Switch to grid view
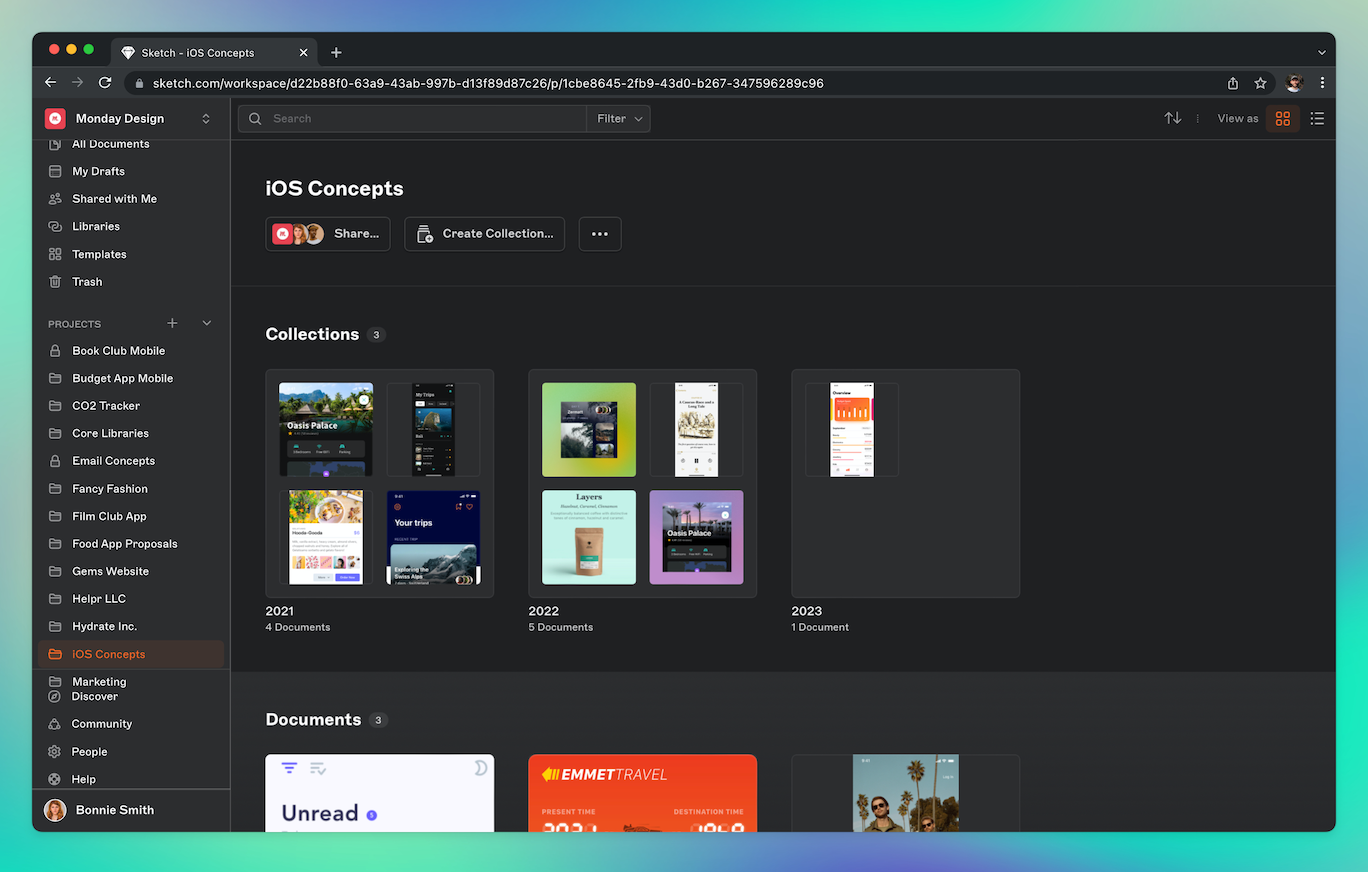Screen dimensions: 1368x872 [1283, 118]
